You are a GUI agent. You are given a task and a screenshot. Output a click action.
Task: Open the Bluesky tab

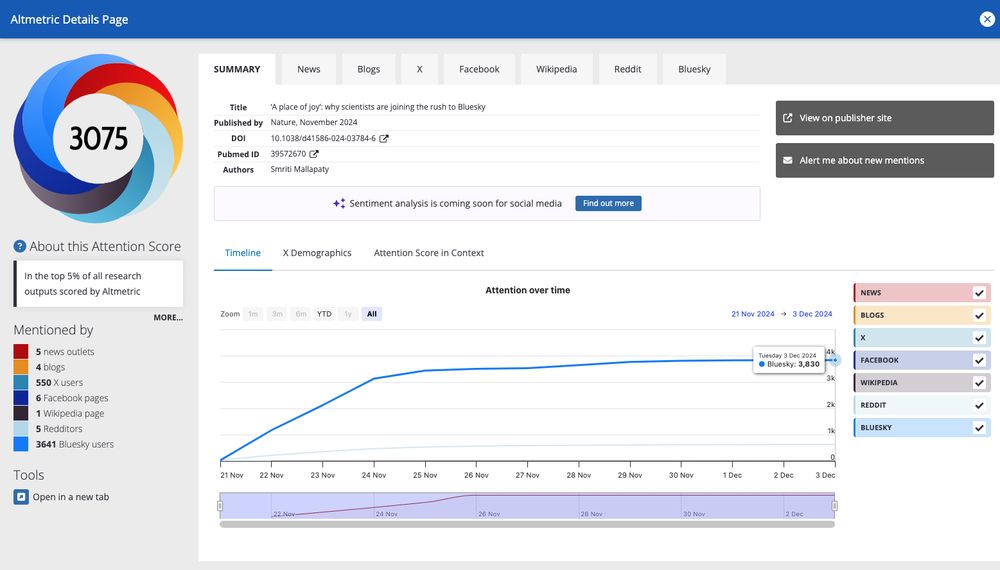pyautogui.click(x=695, y=69)
